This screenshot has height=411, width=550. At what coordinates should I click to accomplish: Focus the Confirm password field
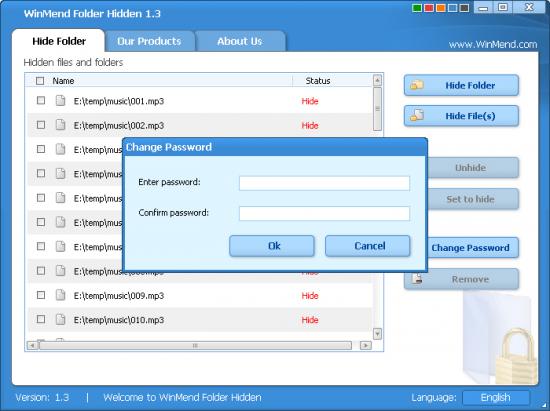tap(324, 213)
